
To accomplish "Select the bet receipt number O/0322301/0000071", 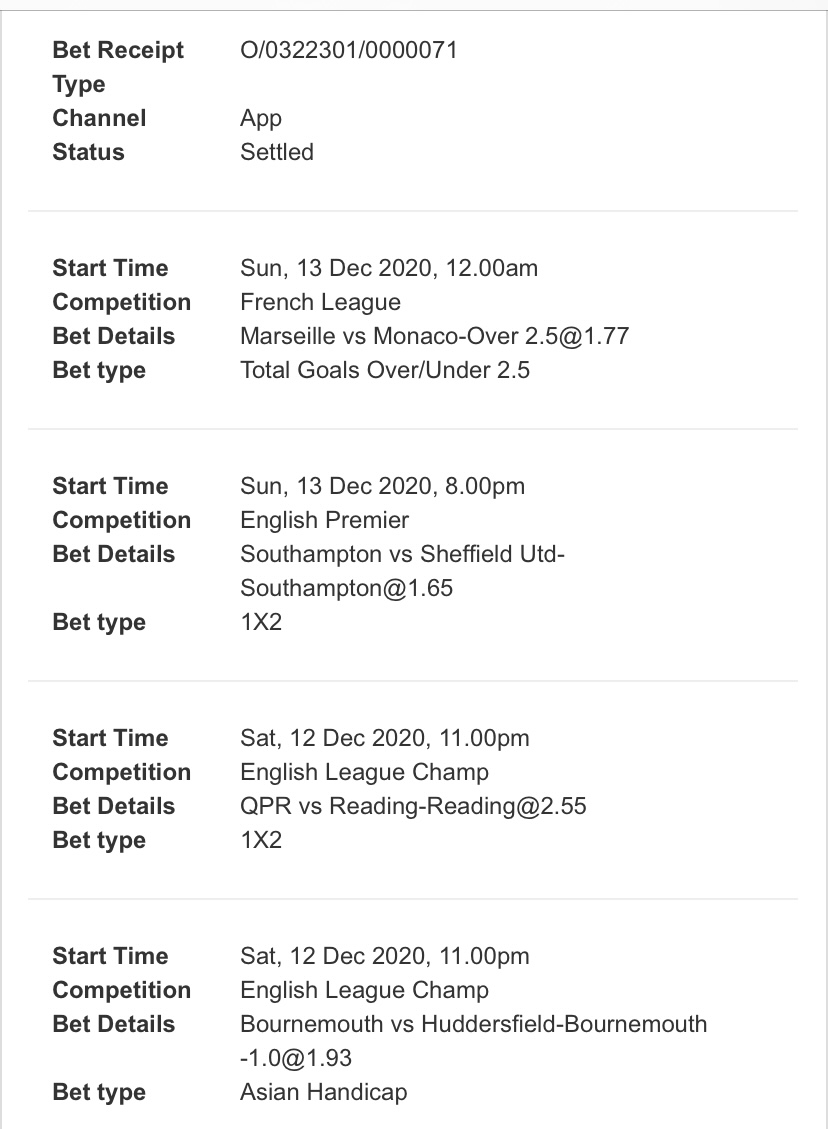I will (x=348, y=50).
